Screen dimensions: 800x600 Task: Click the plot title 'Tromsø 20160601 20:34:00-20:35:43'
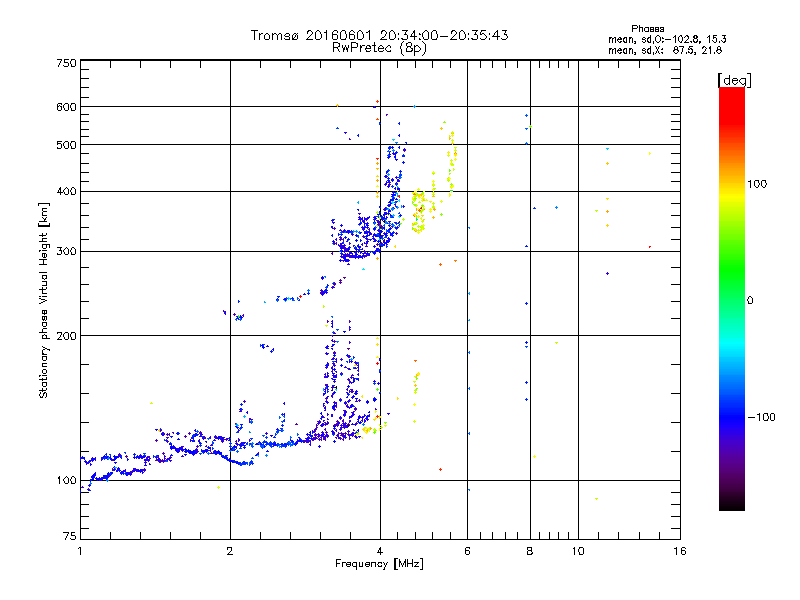379,35
